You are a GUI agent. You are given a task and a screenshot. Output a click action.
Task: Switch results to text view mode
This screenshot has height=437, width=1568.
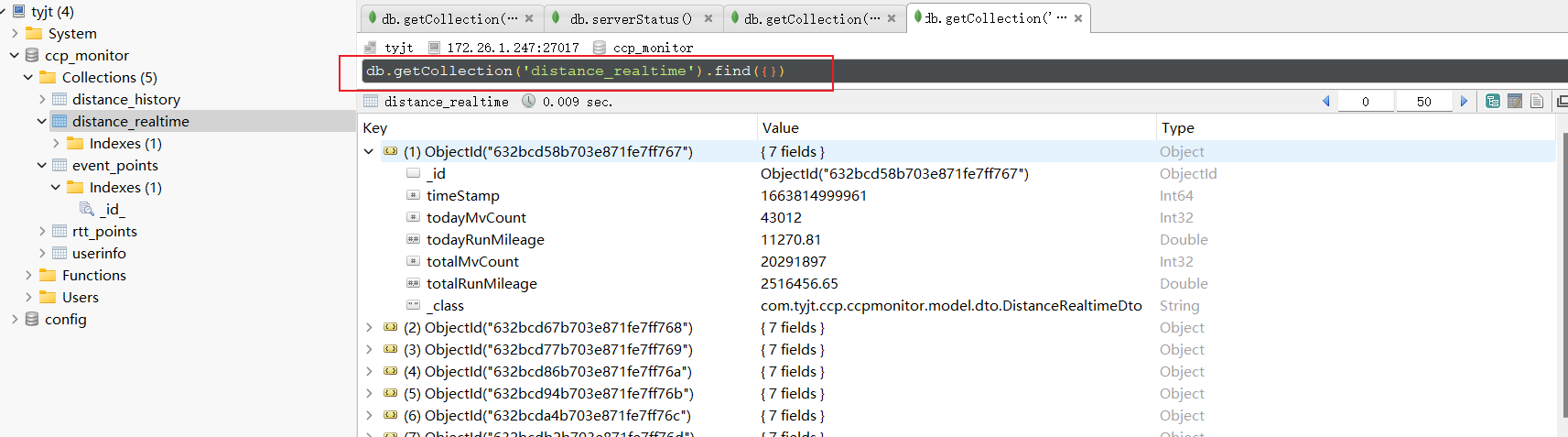1537,101
